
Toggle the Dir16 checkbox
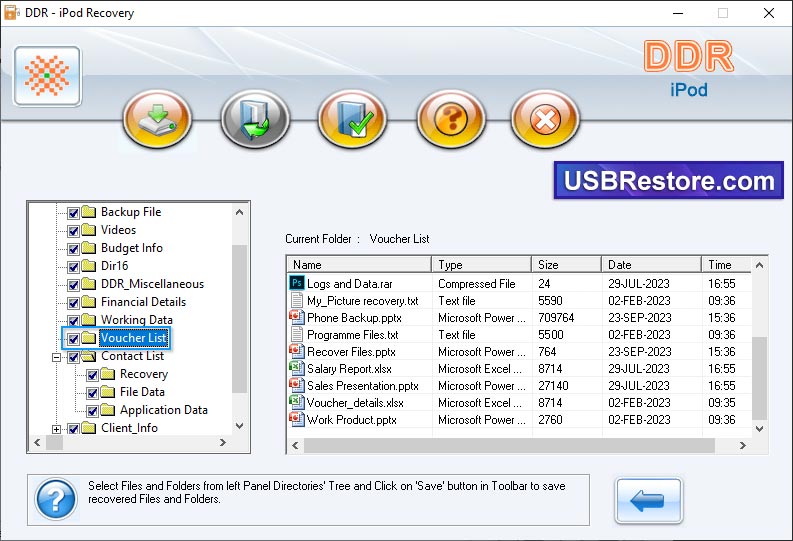point(73,267)
